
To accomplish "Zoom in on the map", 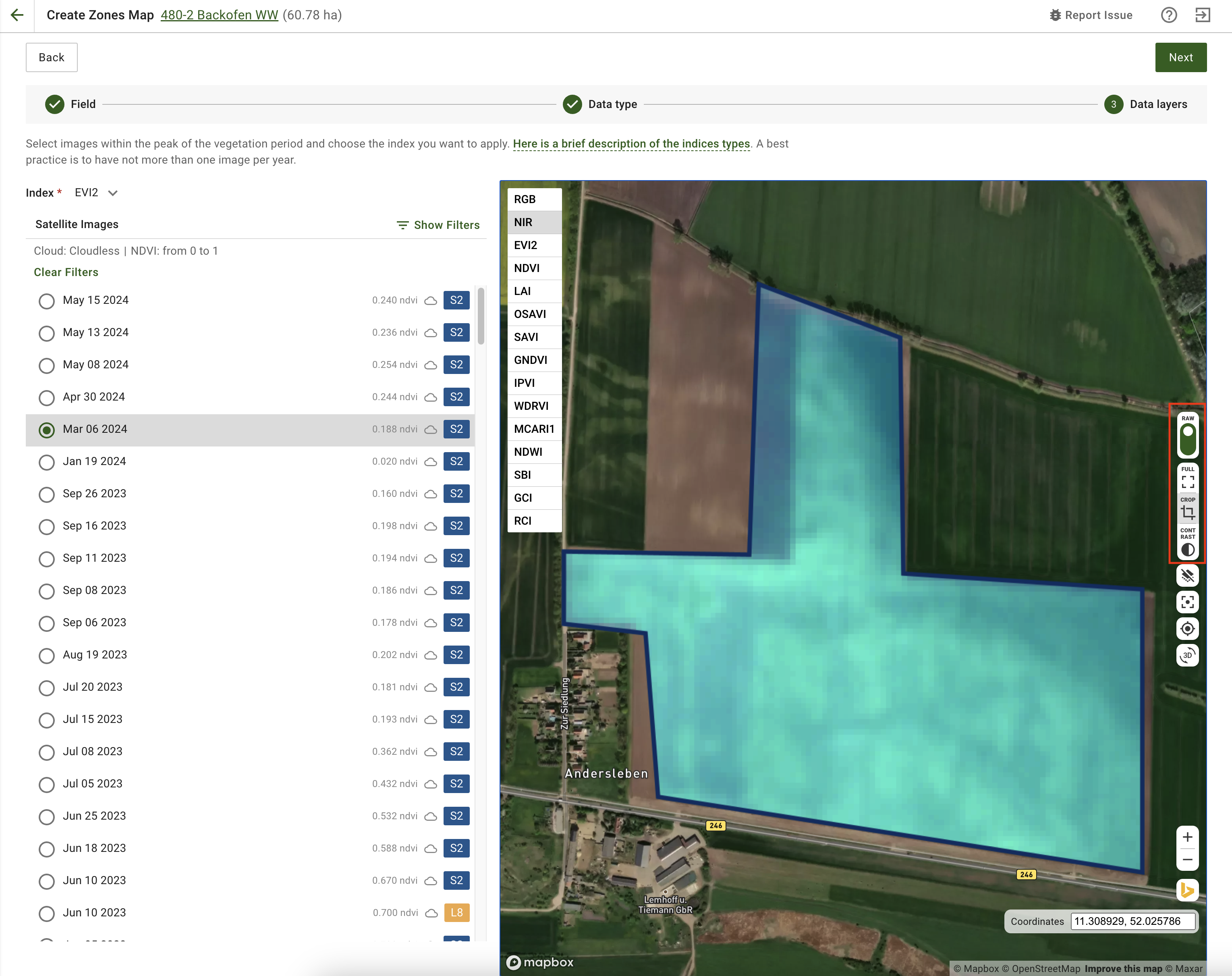I will point(1187,837).
